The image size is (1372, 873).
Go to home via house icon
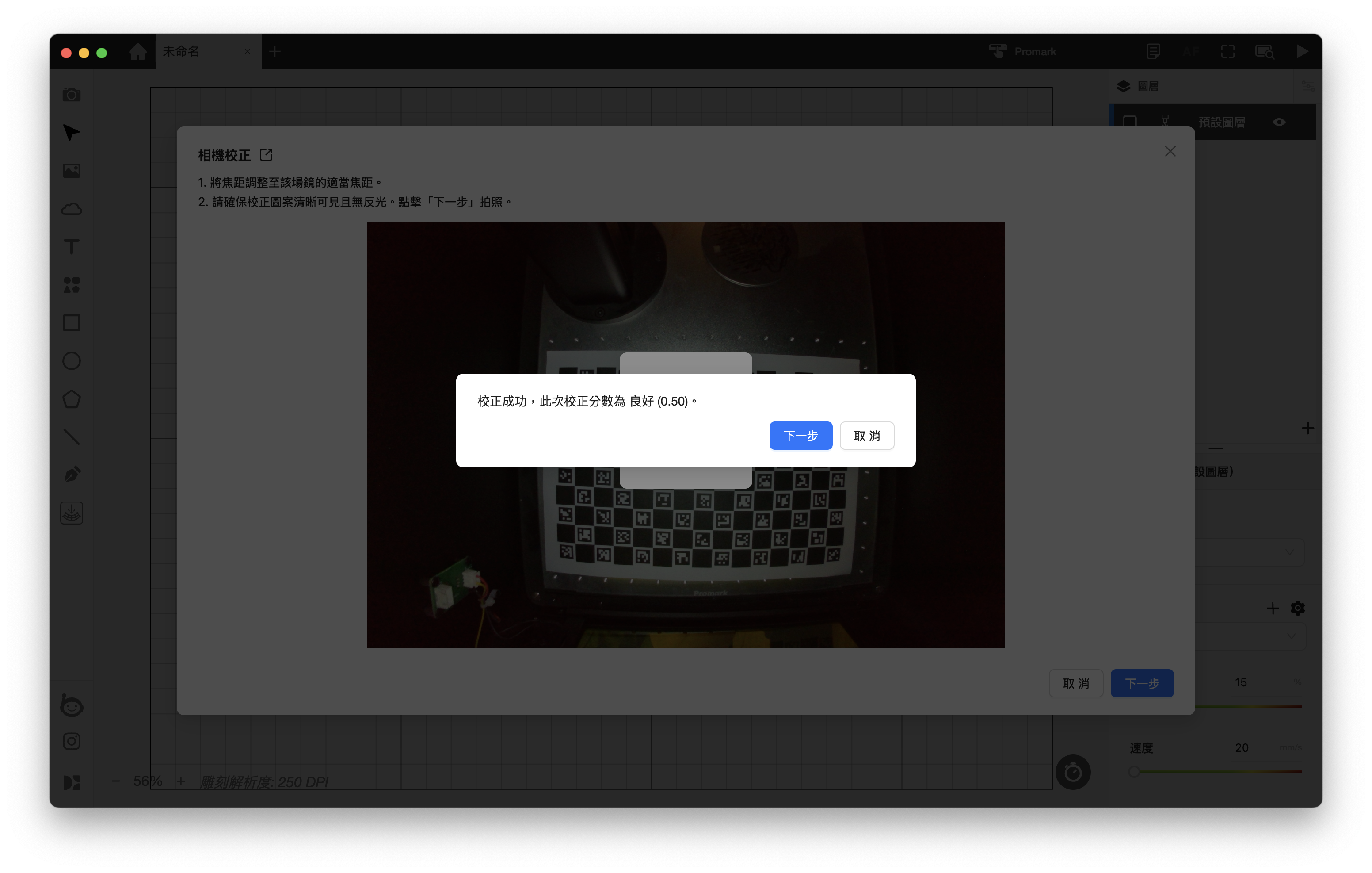coord(137,52)
